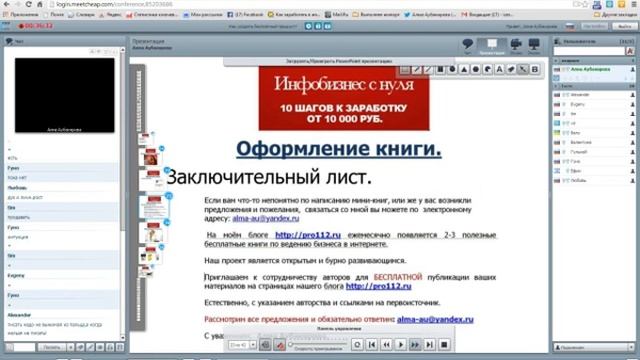Click the language flag icon in top bar

(x=570, y=26)
